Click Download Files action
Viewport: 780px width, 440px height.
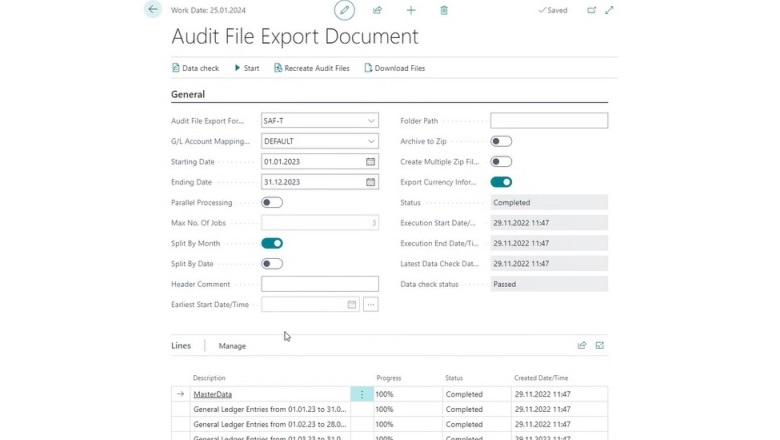coord(394,68)
